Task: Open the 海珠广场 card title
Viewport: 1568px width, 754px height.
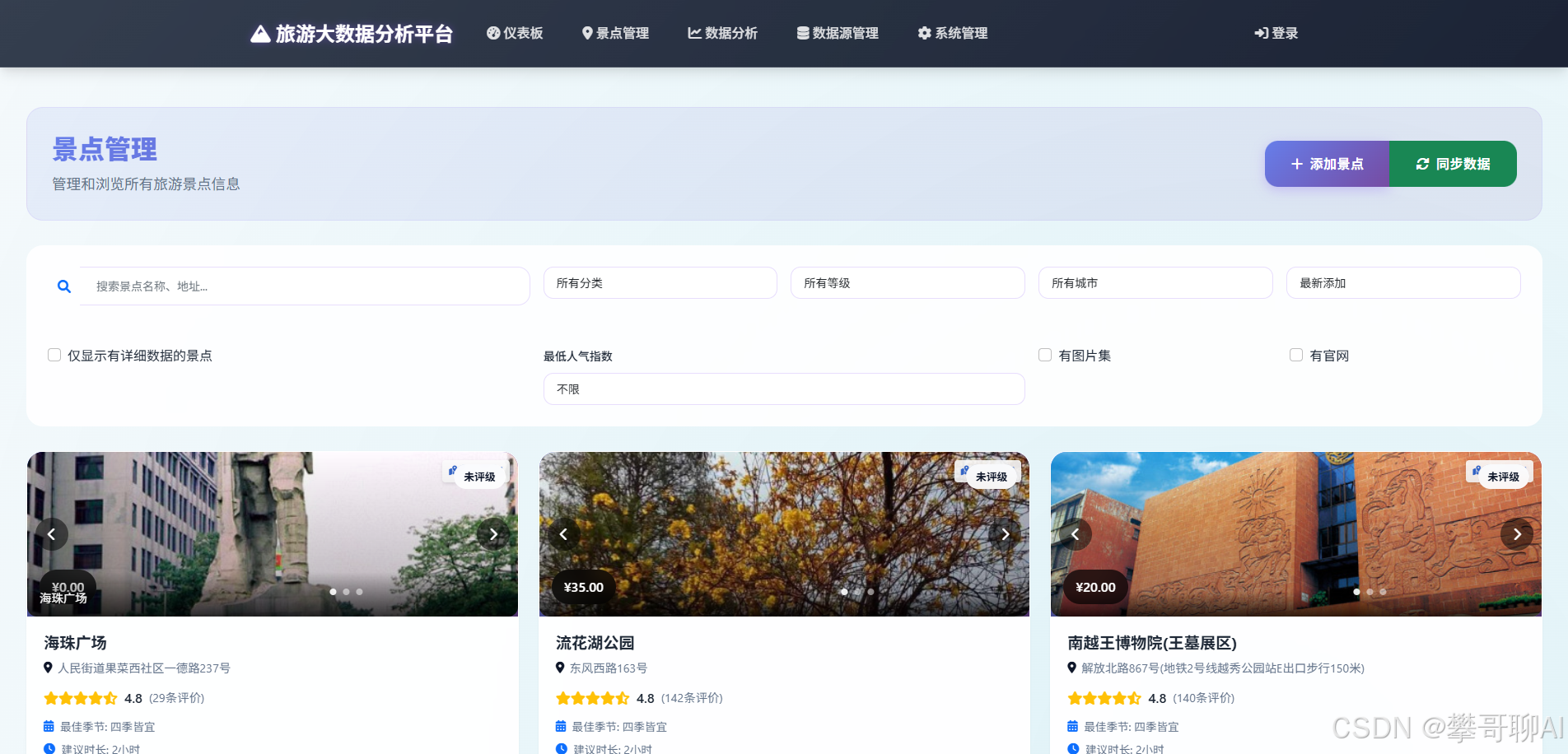Action: 76,643
